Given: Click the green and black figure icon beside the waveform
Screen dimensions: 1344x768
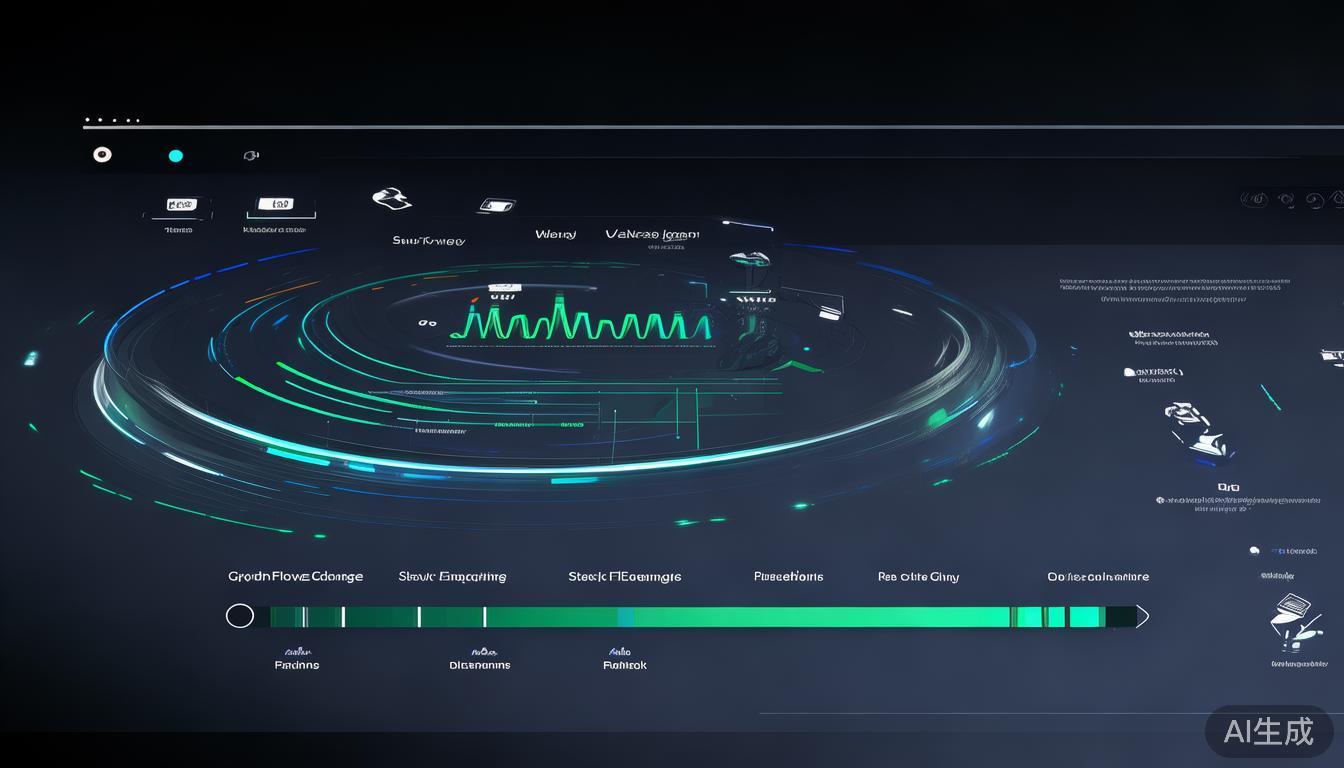Looking at the screenshot, I should [752, 310].
